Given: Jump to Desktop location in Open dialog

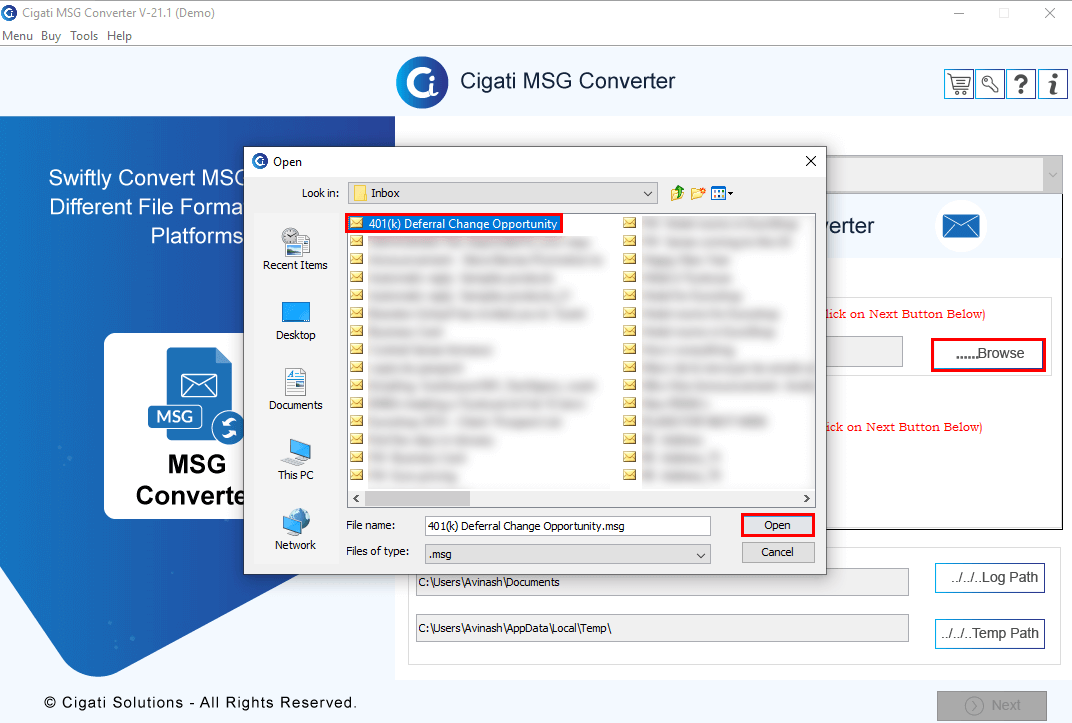Looking at the screenshot, I should (295, 320).
